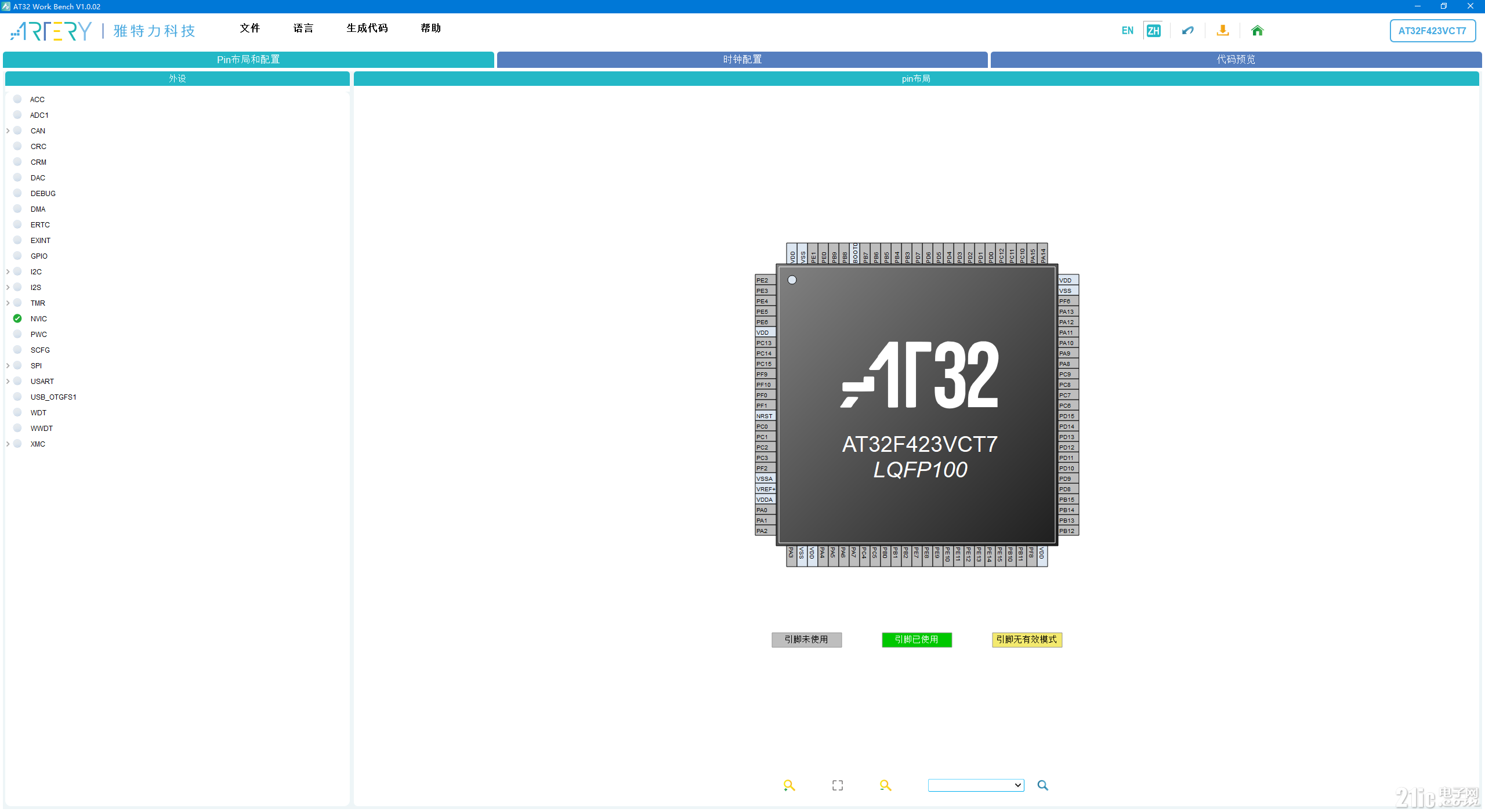The image size is (1485, 812).
Task: Expand the XMC peripheral group
Action: tap(8, 444)
